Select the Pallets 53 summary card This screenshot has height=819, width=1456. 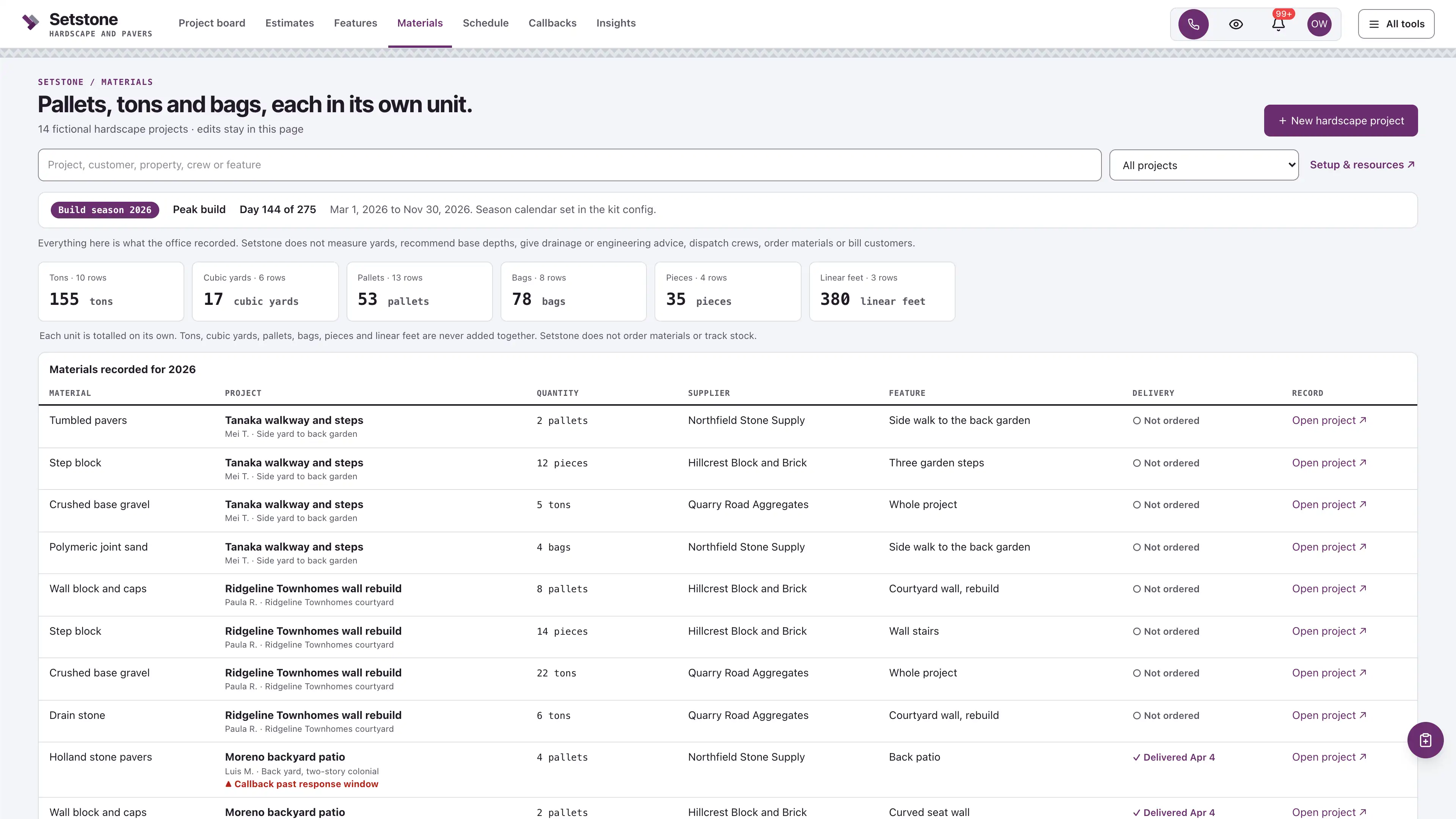coord(419,292)
